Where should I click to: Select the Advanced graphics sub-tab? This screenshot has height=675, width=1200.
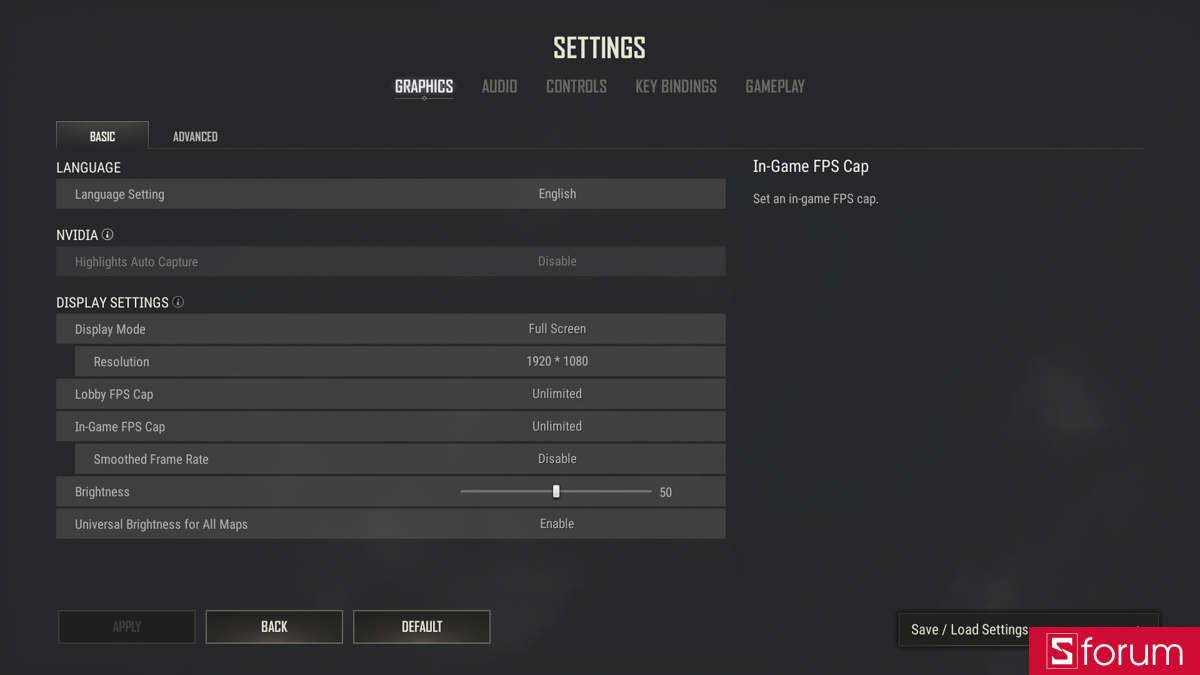pyautogui.click(x=195, y=136)
